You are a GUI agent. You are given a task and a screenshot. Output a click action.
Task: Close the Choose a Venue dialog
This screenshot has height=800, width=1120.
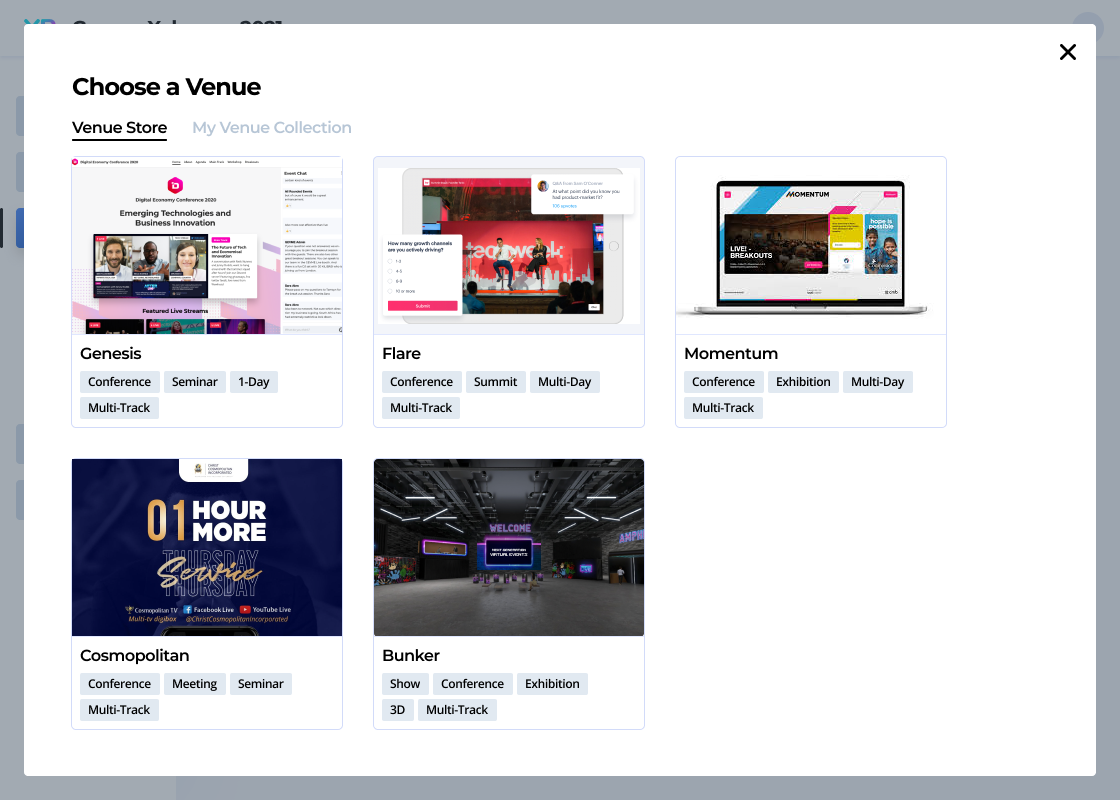pyautogui.click(x=1067, y=52)
